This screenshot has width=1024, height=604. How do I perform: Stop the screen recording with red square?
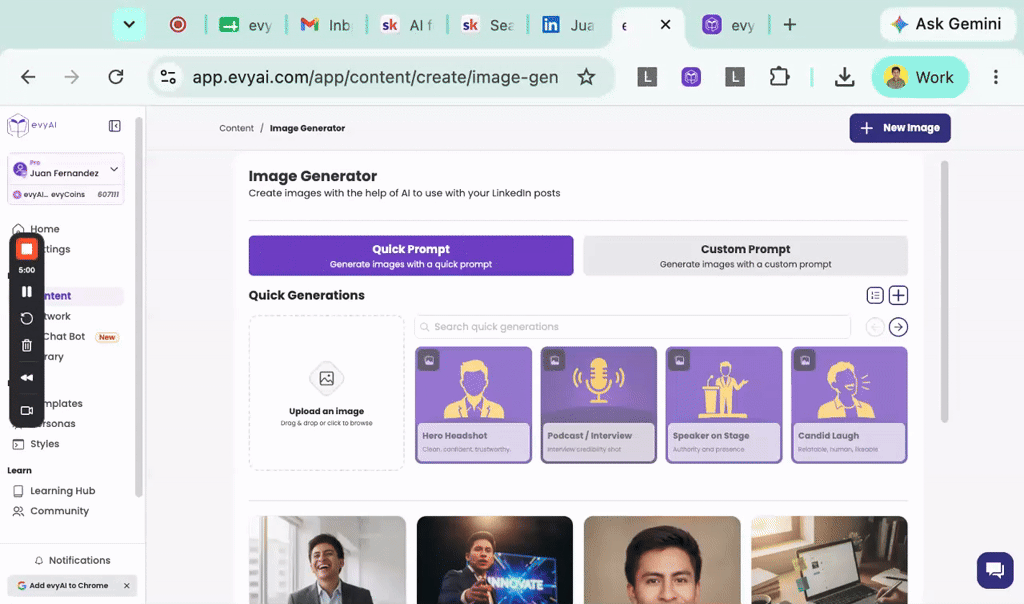pyautogui.click(x=26, y=249)
